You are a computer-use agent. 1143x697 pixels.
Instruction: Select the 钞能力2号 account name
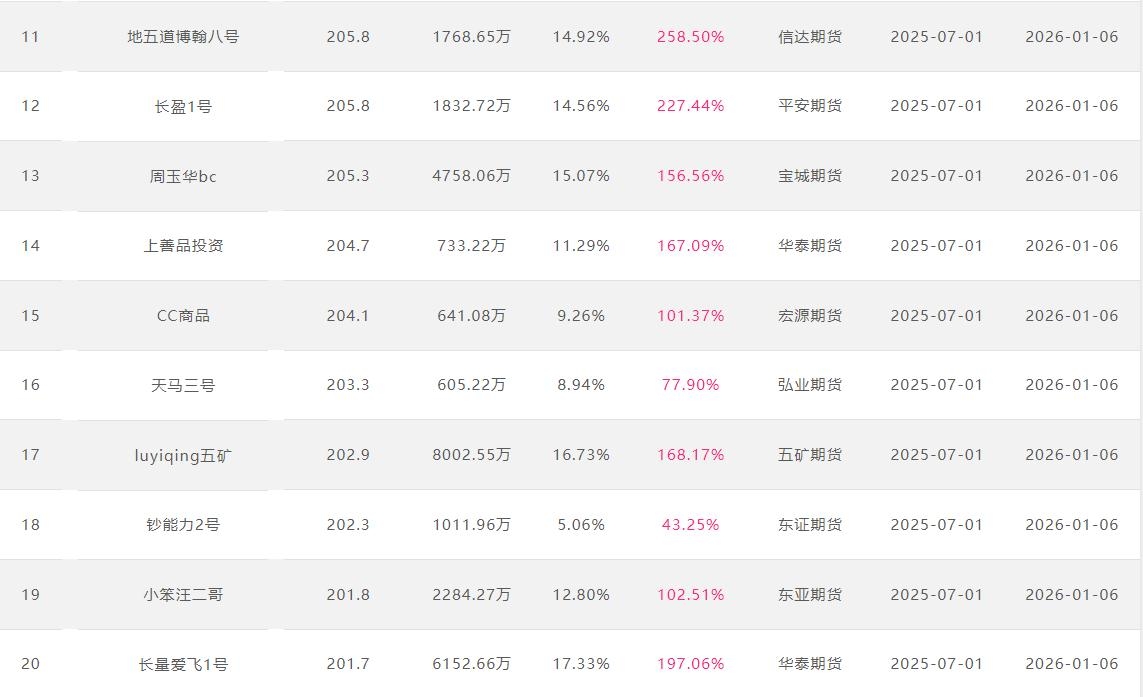coord(183,525)
